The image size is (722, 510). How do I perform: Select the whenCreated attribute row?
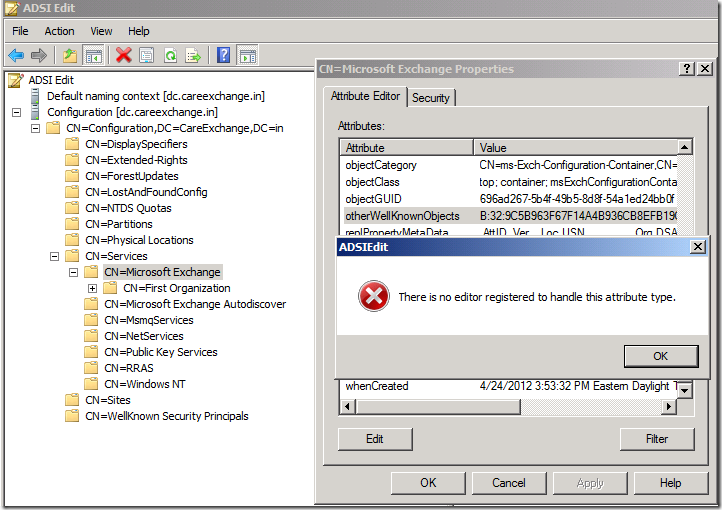(510, 386)
